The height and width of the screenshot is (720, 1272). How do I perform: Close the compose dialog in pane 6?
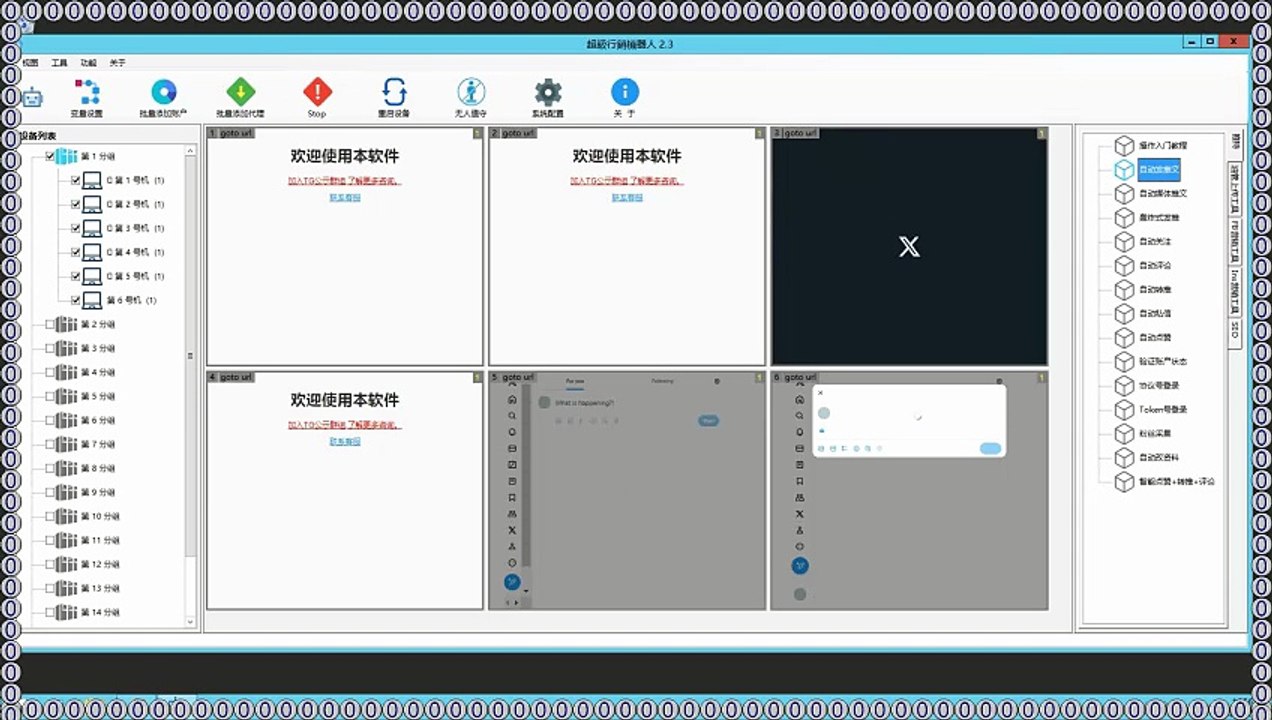coord(821,393)
